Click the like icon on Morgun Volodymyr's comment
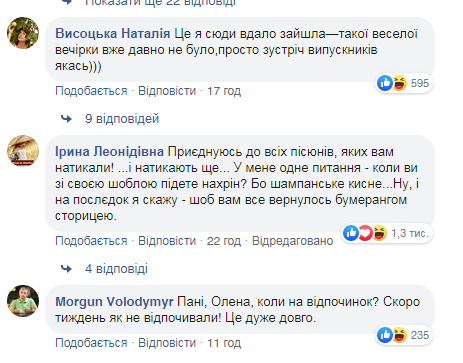 pos(385,335)
